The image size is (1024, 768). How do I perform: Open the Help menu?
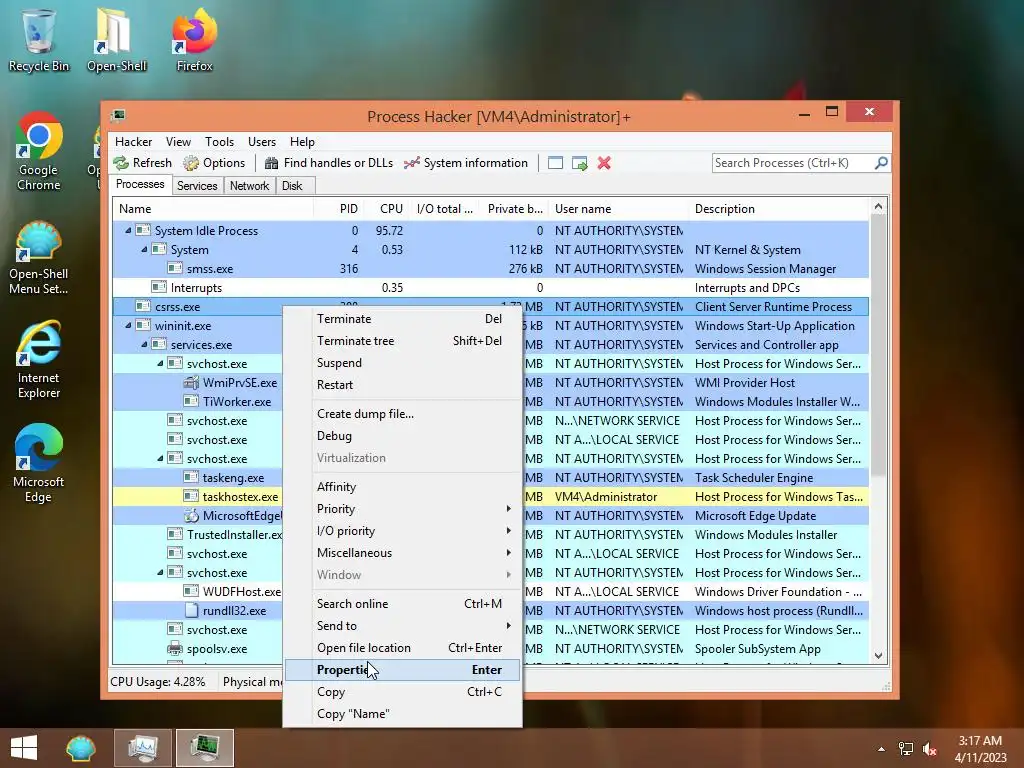(302, 142)
